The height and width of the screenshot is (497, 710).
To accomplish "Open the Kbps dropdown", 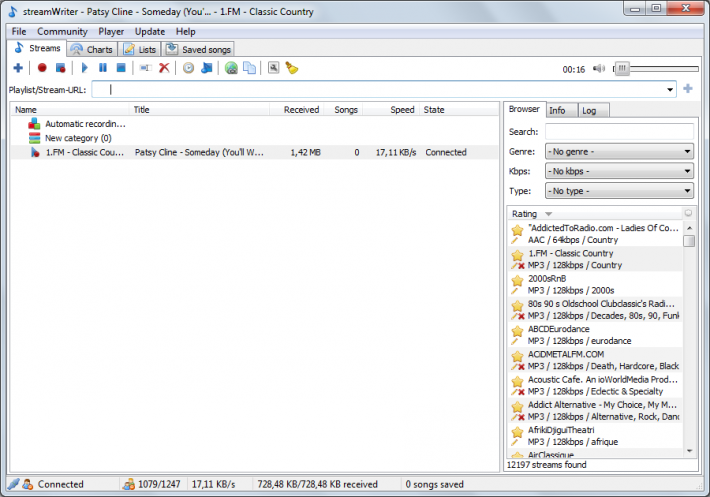I will pos(619,171).
